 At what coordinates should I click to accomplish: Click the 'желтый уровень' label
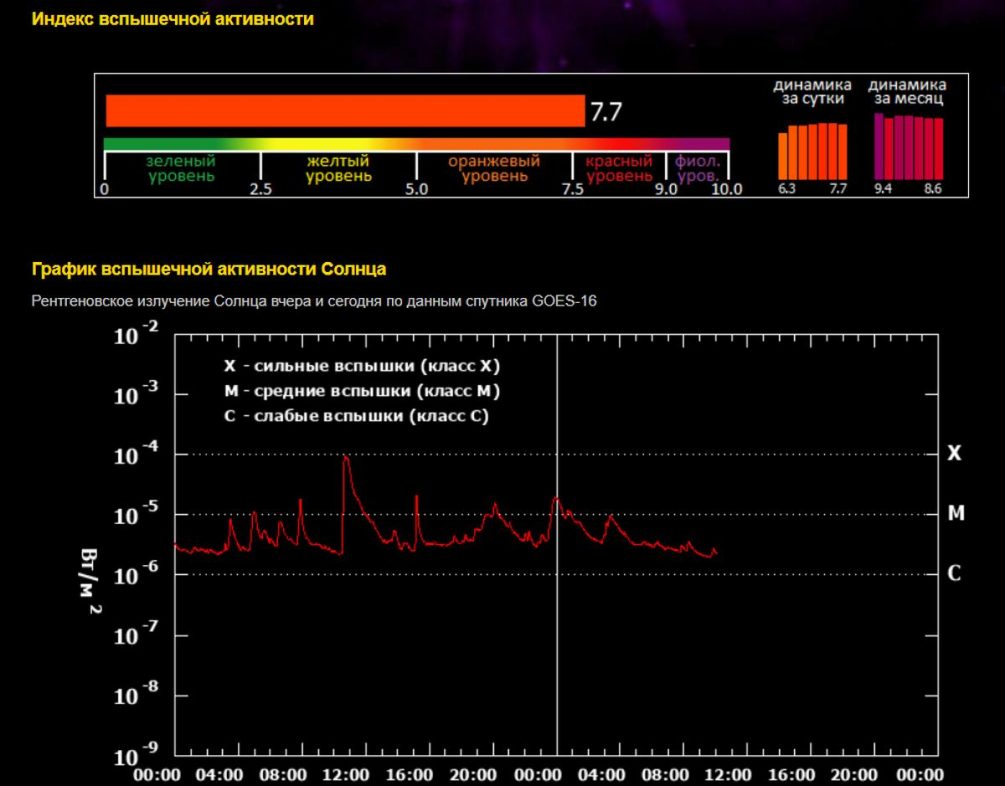click(x=338, y=169)
